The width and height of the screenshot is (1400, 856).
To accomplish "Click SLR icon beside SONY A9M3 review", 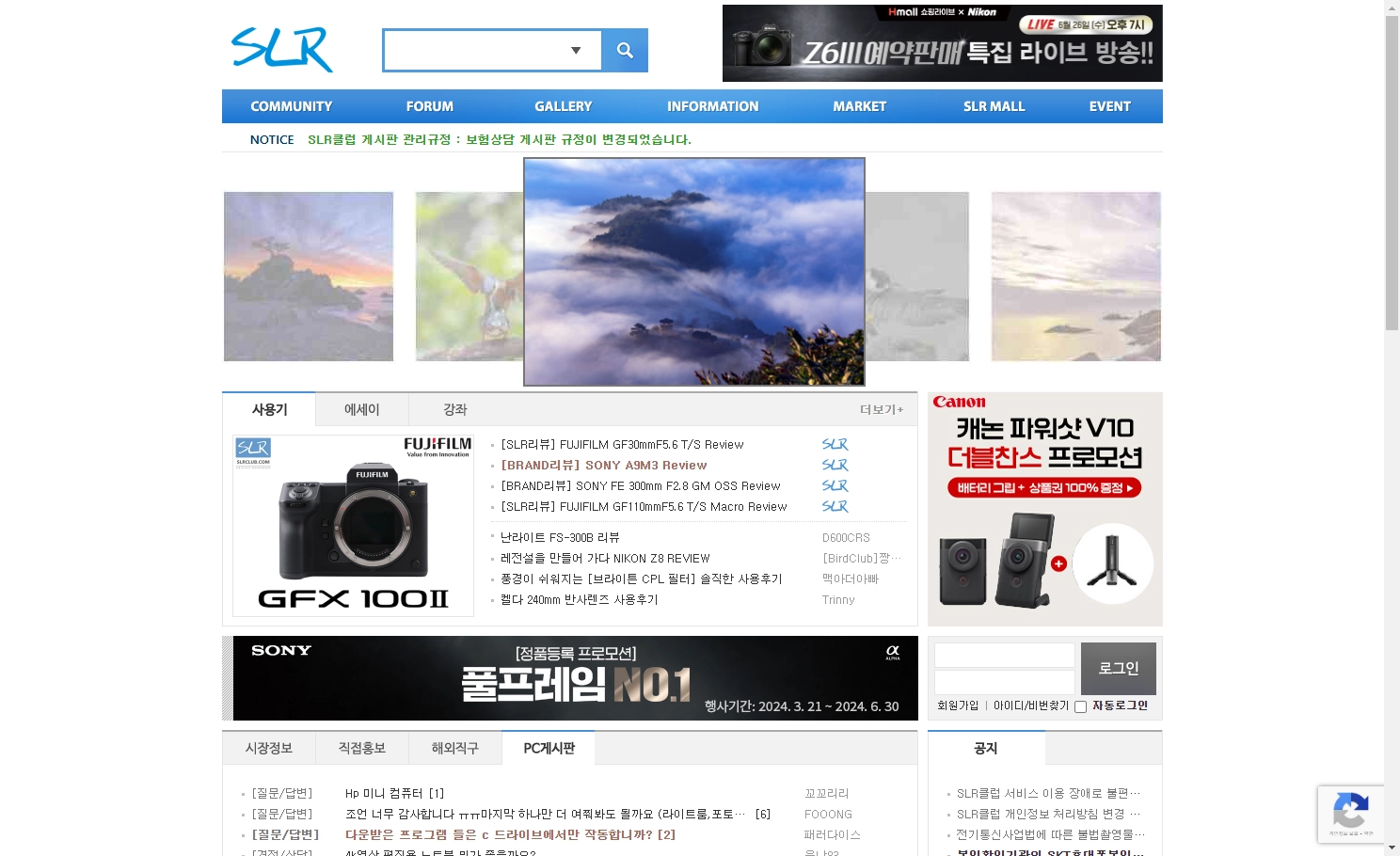I will 835,466.
